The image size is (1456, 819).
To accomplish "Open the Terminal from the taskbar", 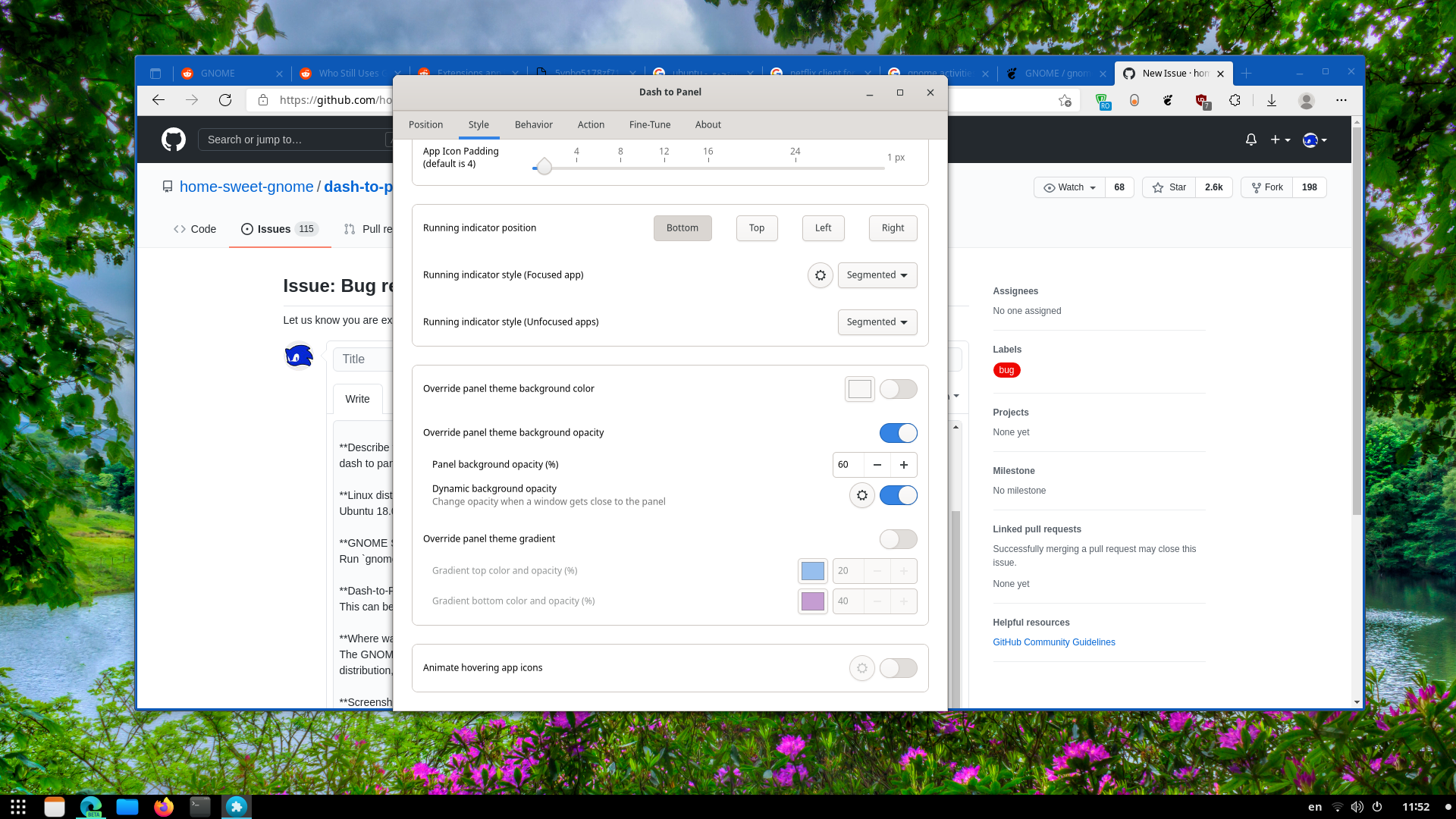I will [200, 807].
